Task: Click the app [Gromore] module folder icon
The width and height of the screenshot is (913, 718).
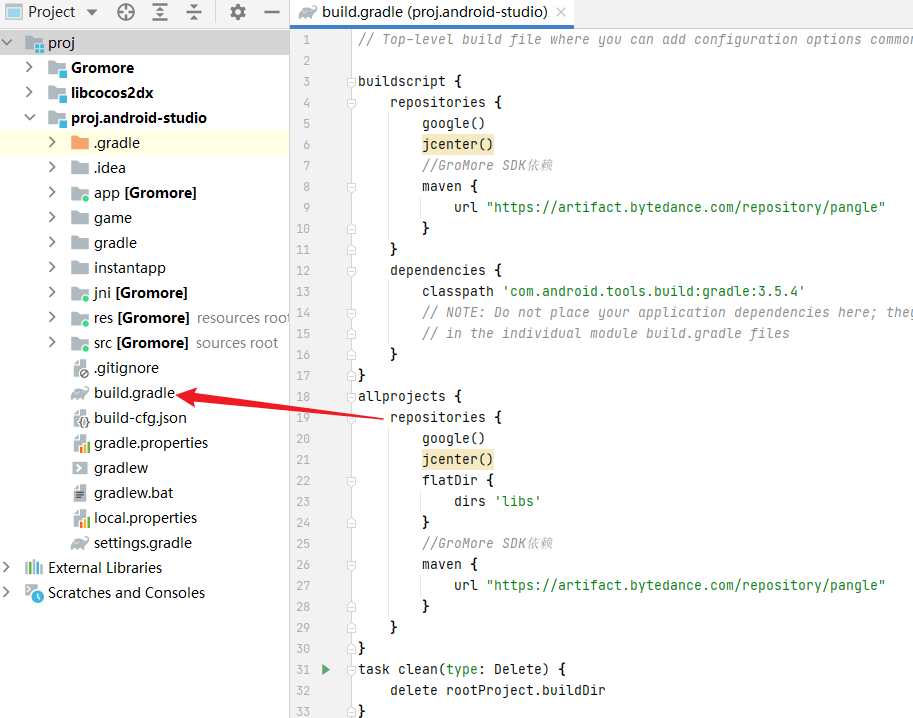Action: (80, 193)
